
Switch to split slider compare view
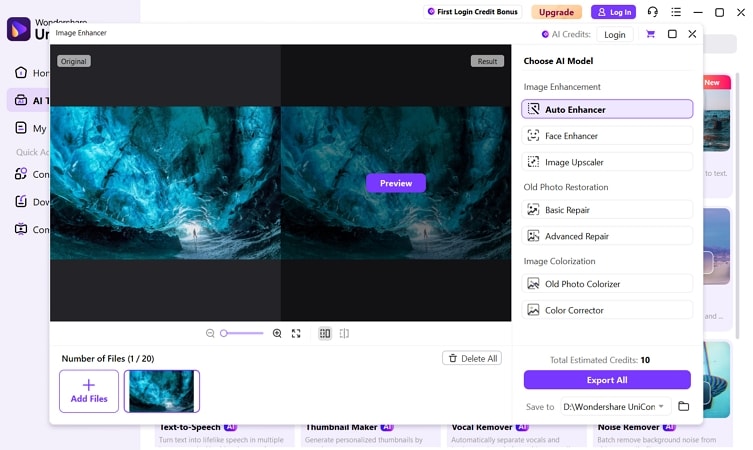pos(344,333)
